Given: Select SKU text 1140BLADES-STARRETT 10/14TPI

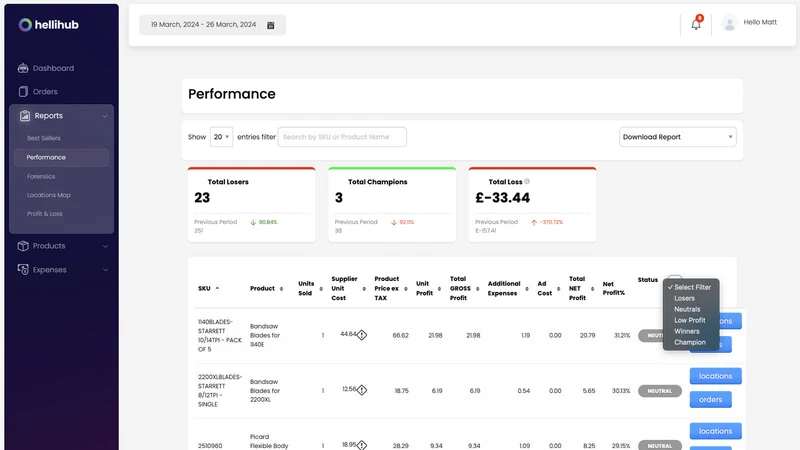Looking at the screenshot, I should (x=220, y=336).
